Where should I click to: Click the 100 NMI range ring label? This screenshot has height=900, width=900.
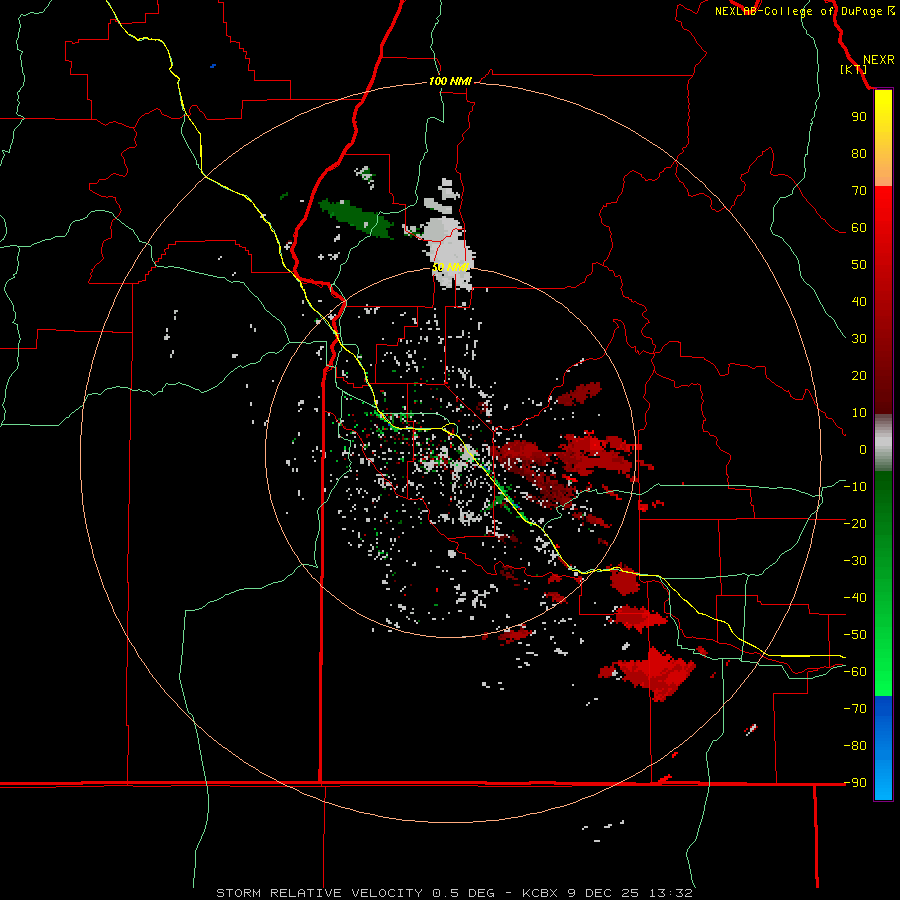450,81
